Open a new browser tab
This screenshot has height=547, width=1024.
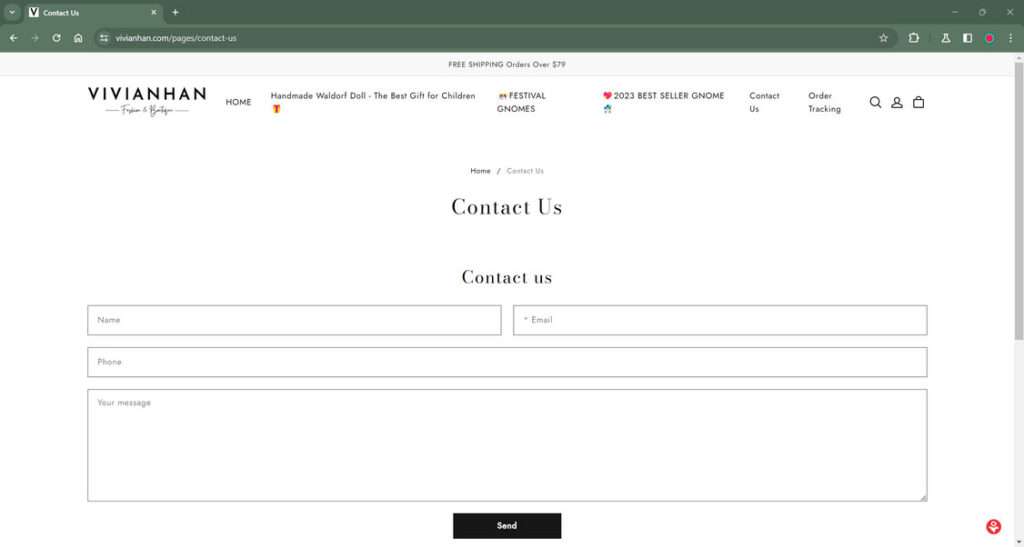[175, 12]
